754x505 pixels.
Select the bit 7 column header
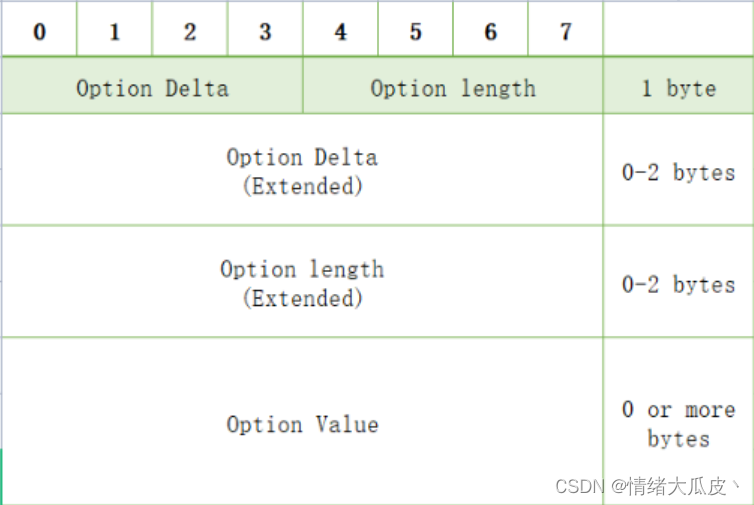pos(565,31)
